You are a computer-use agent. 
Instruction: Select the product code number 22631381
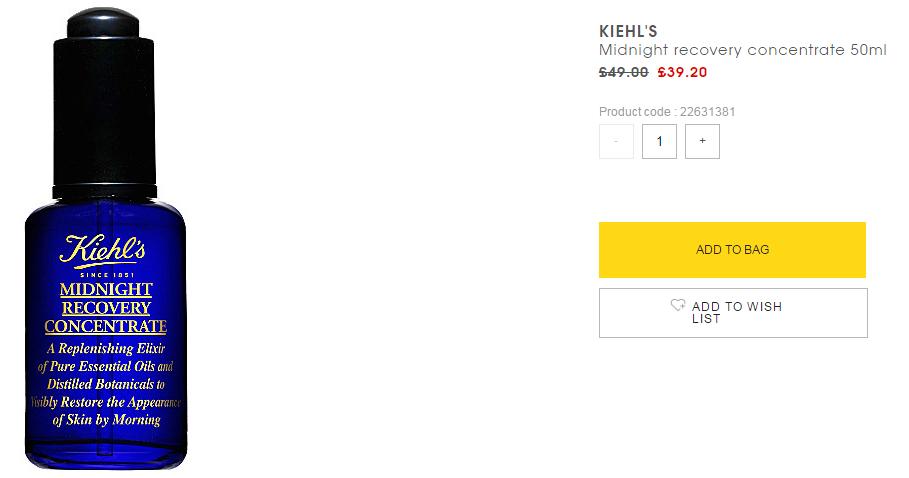[707, 112]
